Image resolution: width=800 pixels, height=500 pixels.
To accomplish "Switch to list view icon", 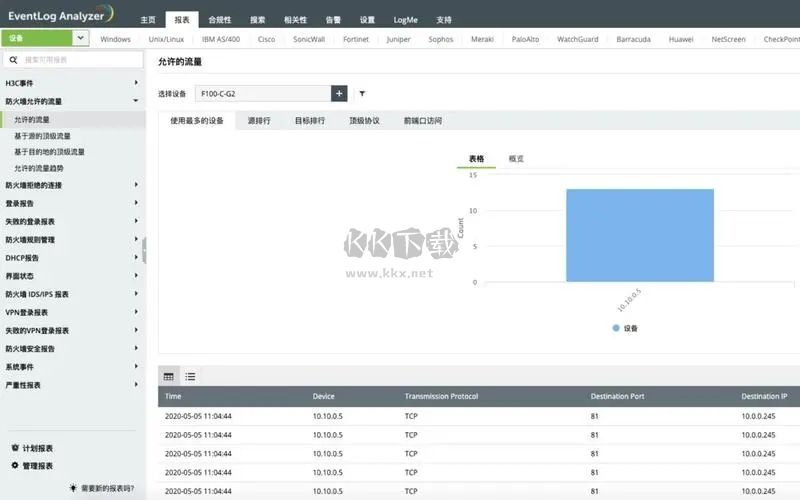I will (190, 377).
